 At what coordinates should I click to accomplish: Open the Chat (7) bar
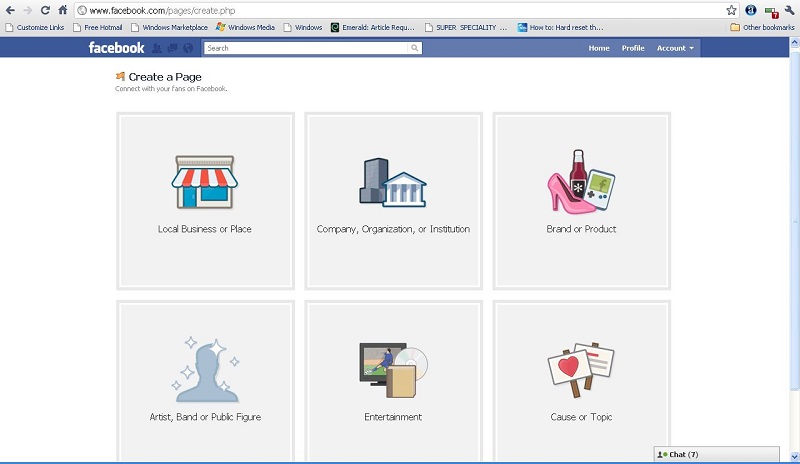coord(717,454)
